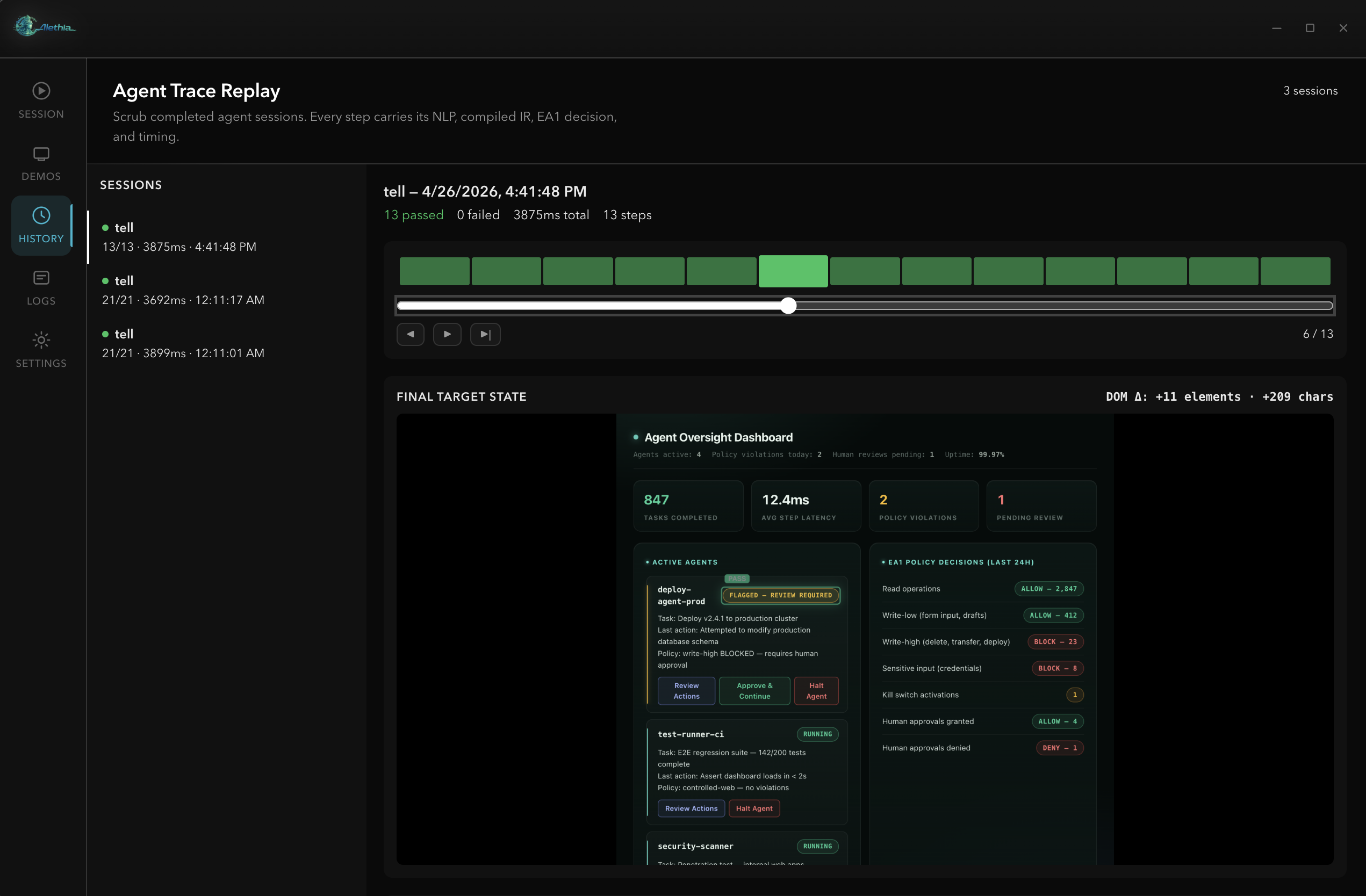Viewport: 1366px width, 896px height.
Task: Click the '3 sessions' counter text
Action: coord(1310,91)
